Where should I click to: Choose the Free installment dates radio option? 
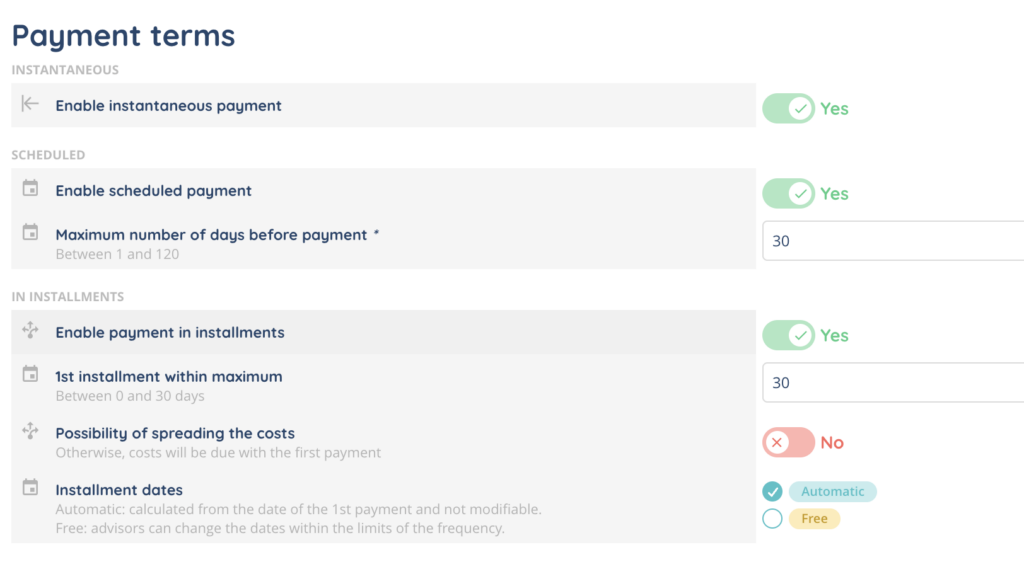[x=773, y=519]
